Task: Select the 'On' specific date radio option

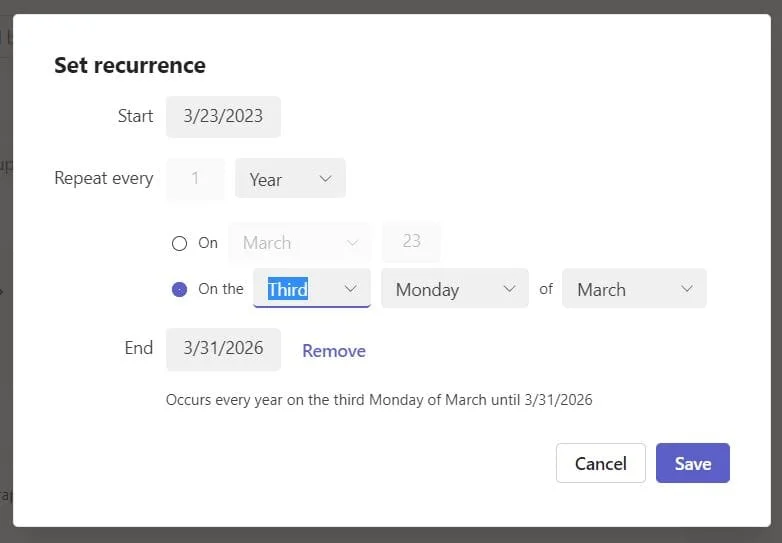Action: [180, 243]
